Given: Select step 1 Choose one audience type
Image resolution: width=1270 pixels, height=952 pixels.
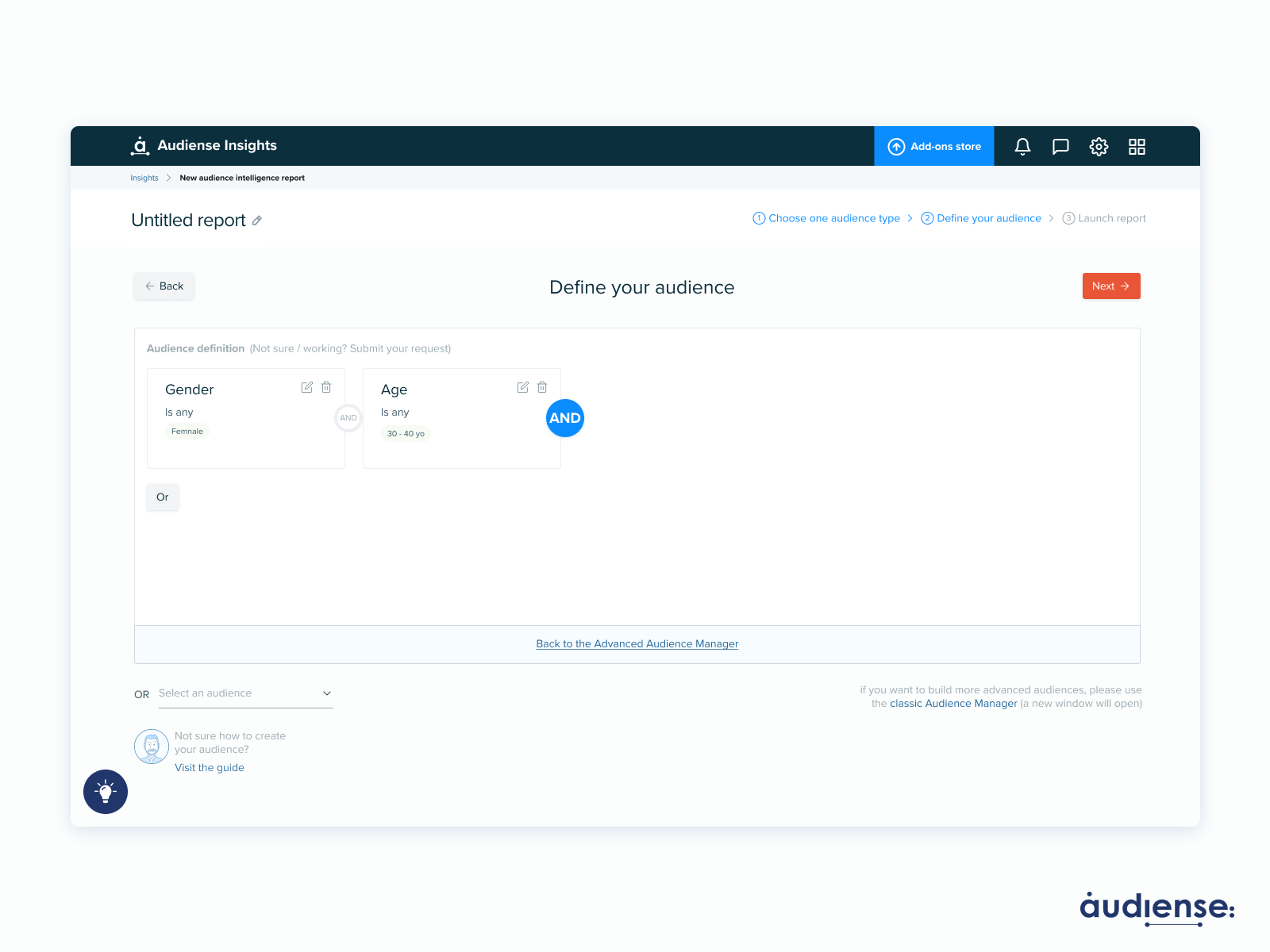Looking at the screenshot, I should pos(827,218).
